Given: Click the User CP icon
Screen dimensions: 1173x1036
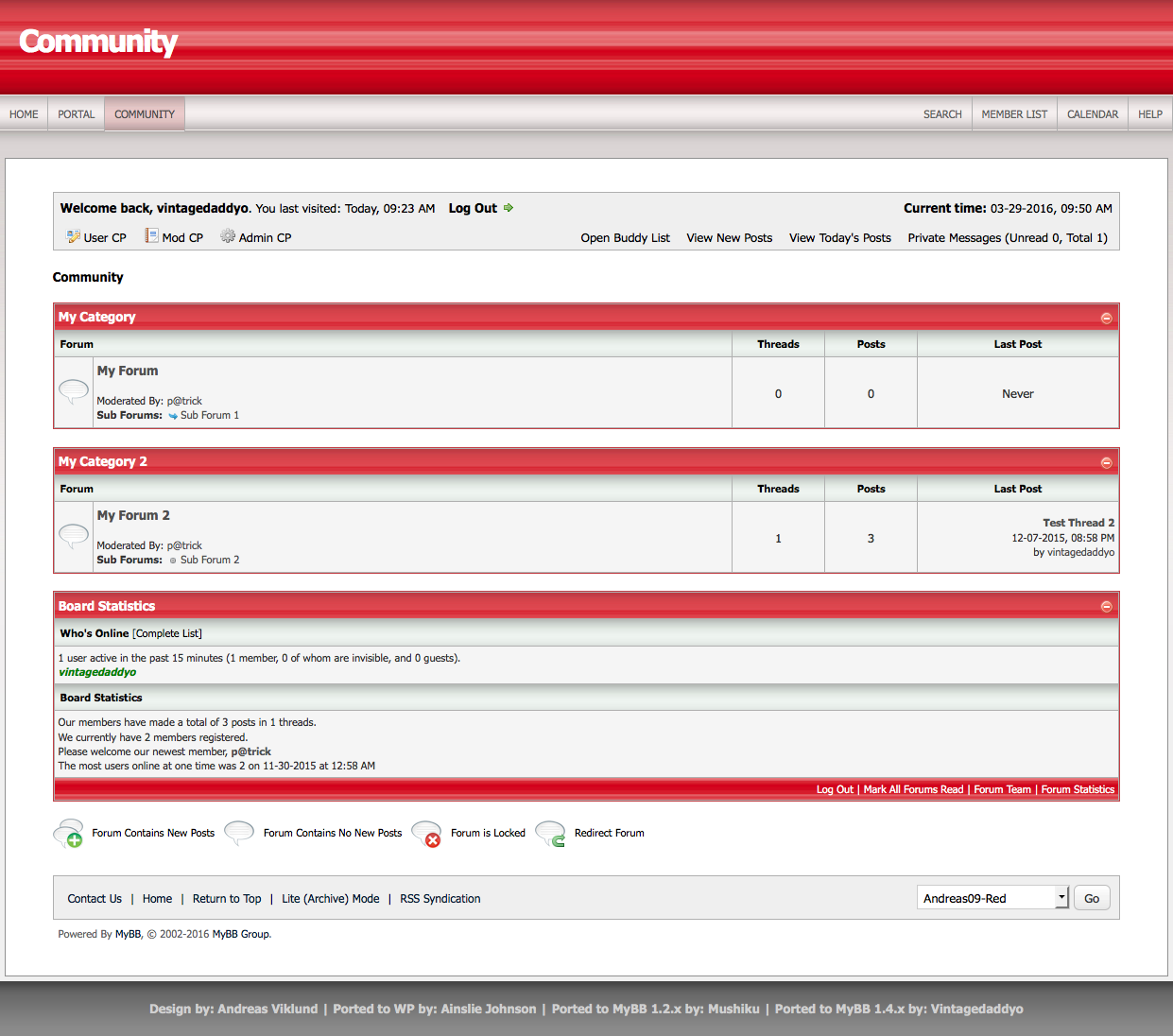Looking at the screenshot, I should [x=73, y=236].
